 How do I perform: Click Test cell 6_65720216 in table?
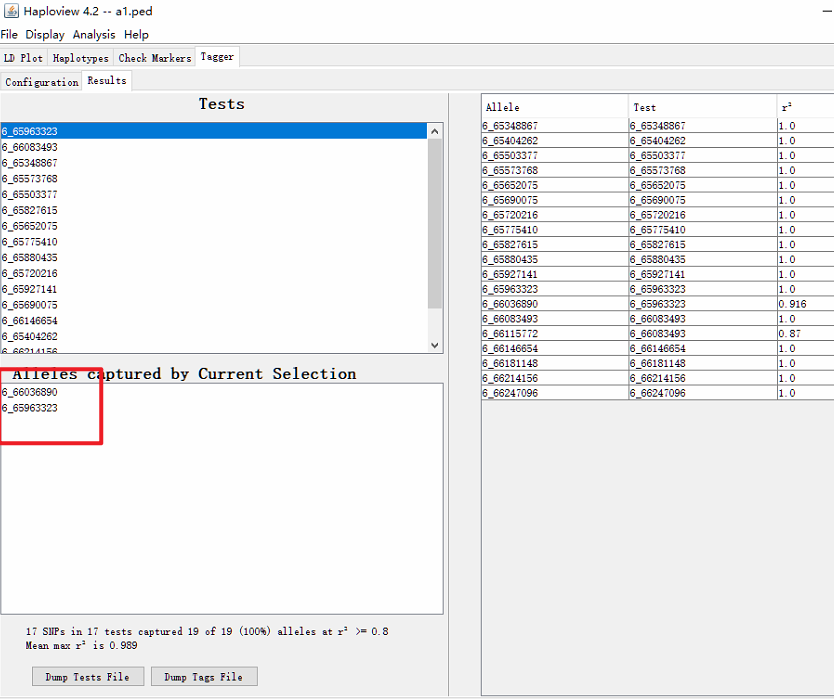(702, 215)
